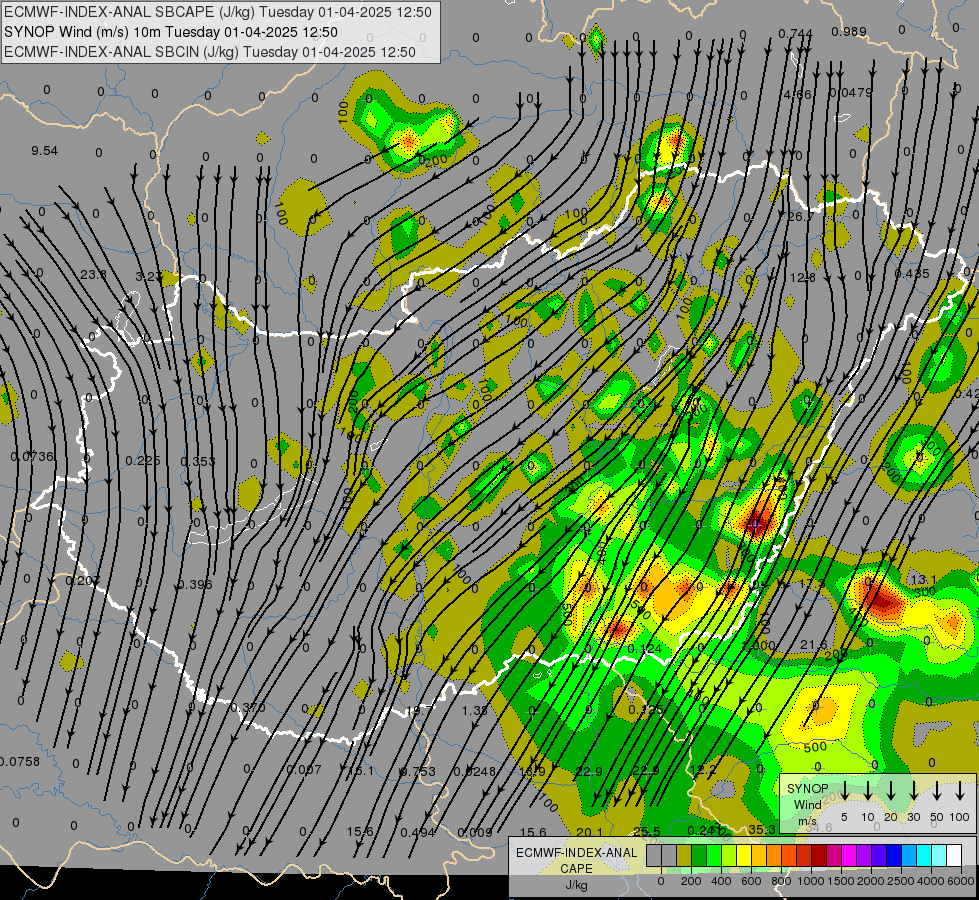Click the 0.0479 station value
Screen dimensions: 979x900
tap(850, 92)
